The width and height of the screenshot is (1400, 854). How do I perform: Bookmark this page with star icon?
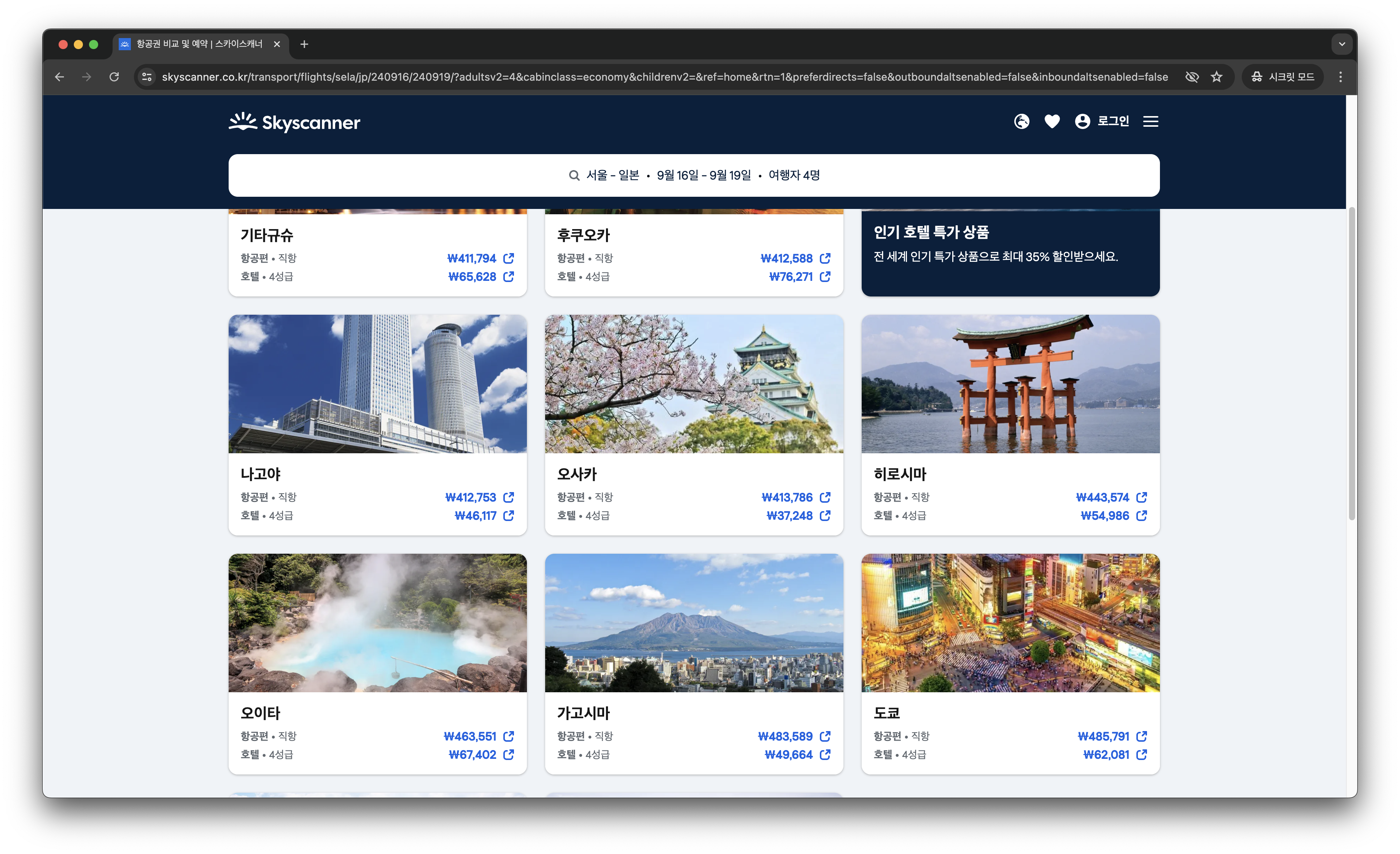click(1216, 77)
